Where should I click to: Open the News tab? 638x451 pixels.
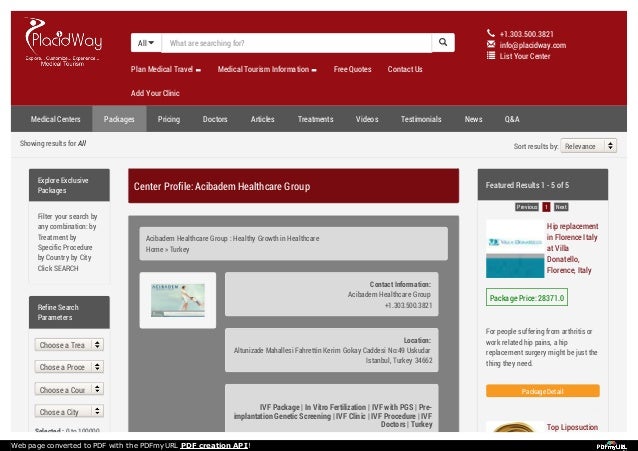click(473, 119)
